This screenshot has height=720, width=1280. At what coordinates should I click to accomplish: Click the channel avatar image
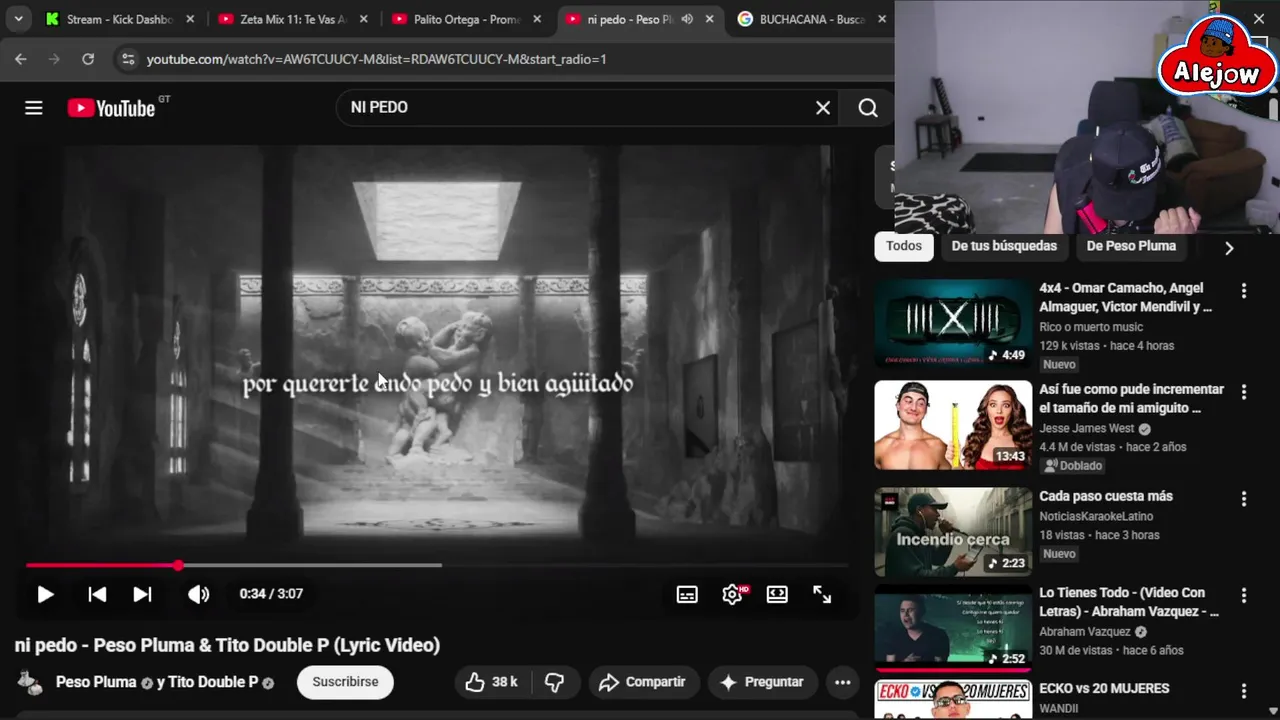(x=31, y=682)
